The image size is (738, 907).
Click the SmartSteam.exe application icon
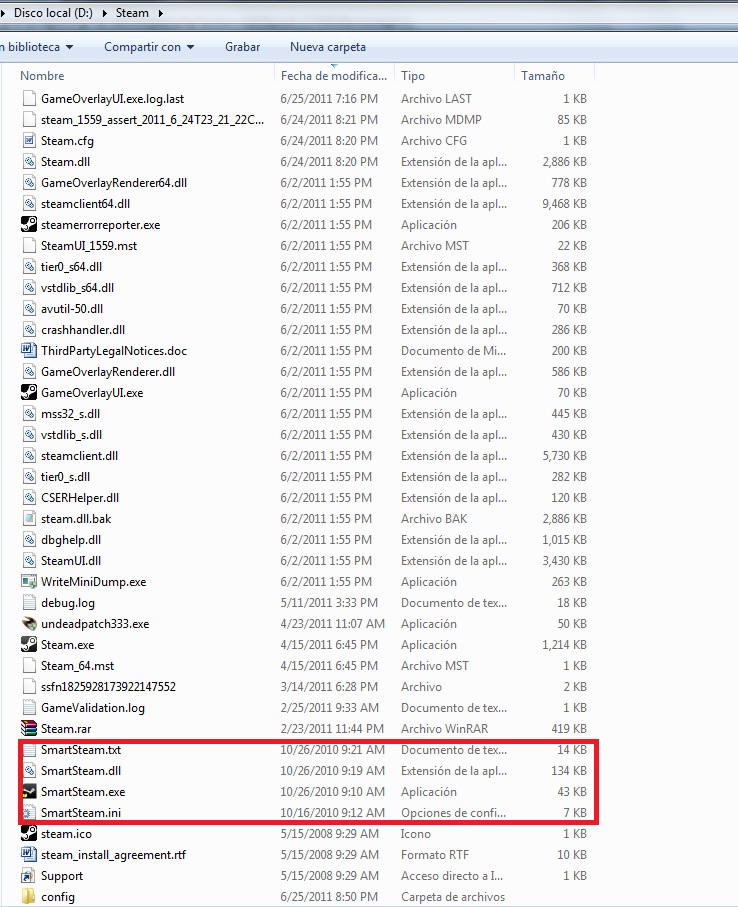29,791
